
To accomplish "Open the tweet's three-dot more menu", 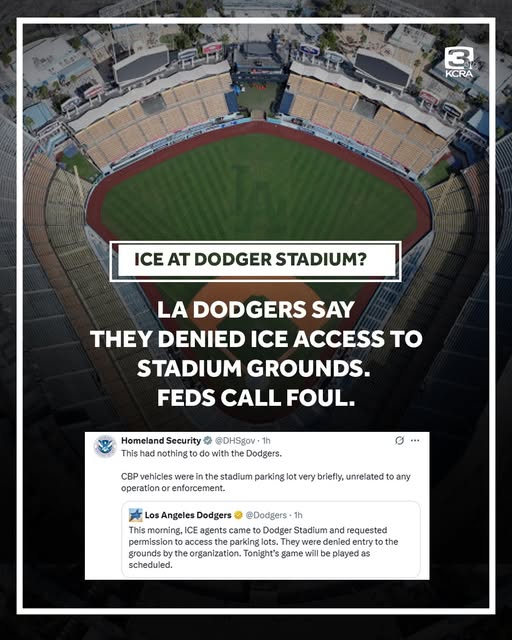I will tap(415, 440).
